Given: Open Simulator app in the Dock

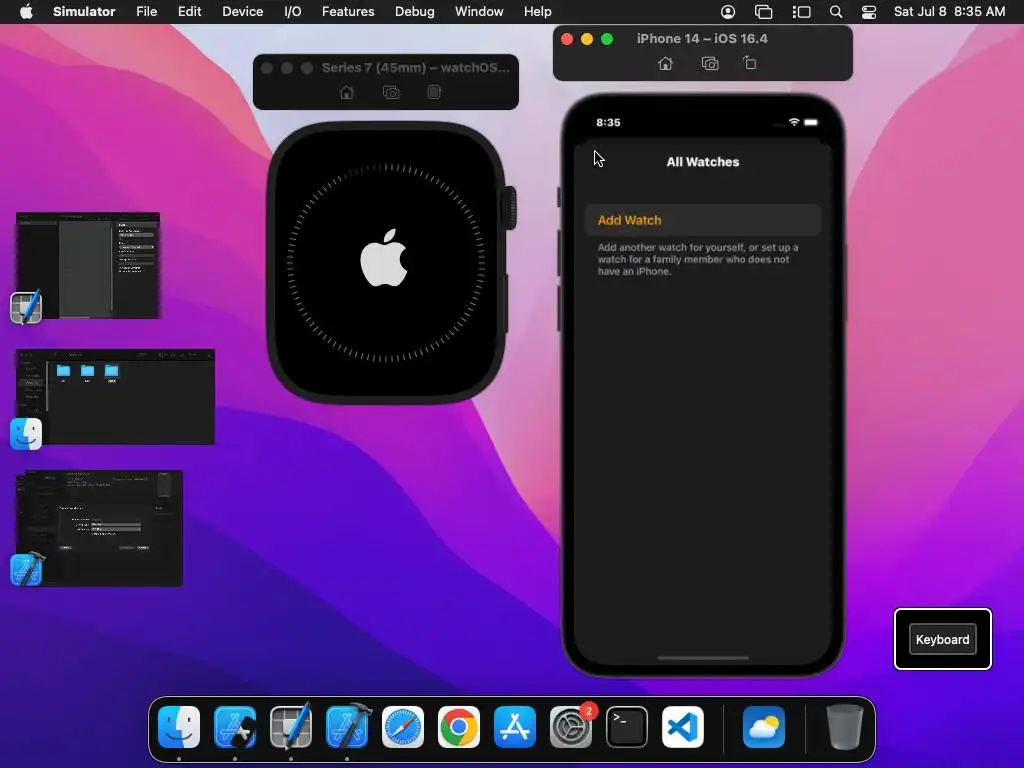Looking at the screenshot, I should coord(235,726).
